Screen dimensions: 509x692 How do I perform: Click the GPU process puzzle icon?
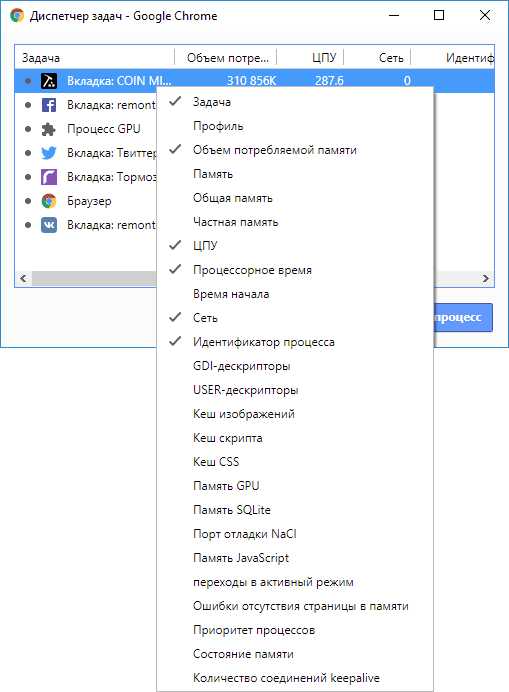49,129
